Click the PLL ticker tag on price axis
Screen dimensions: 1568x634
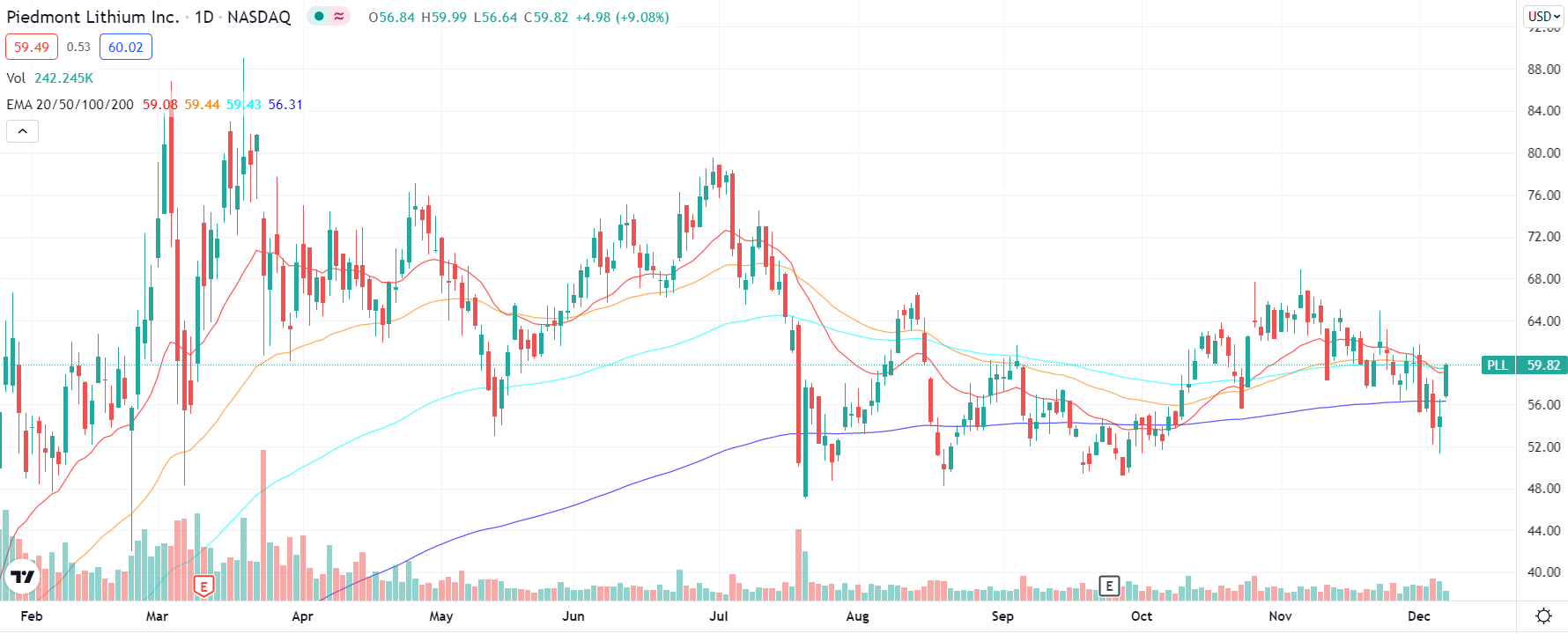(x=1498, y=365)
